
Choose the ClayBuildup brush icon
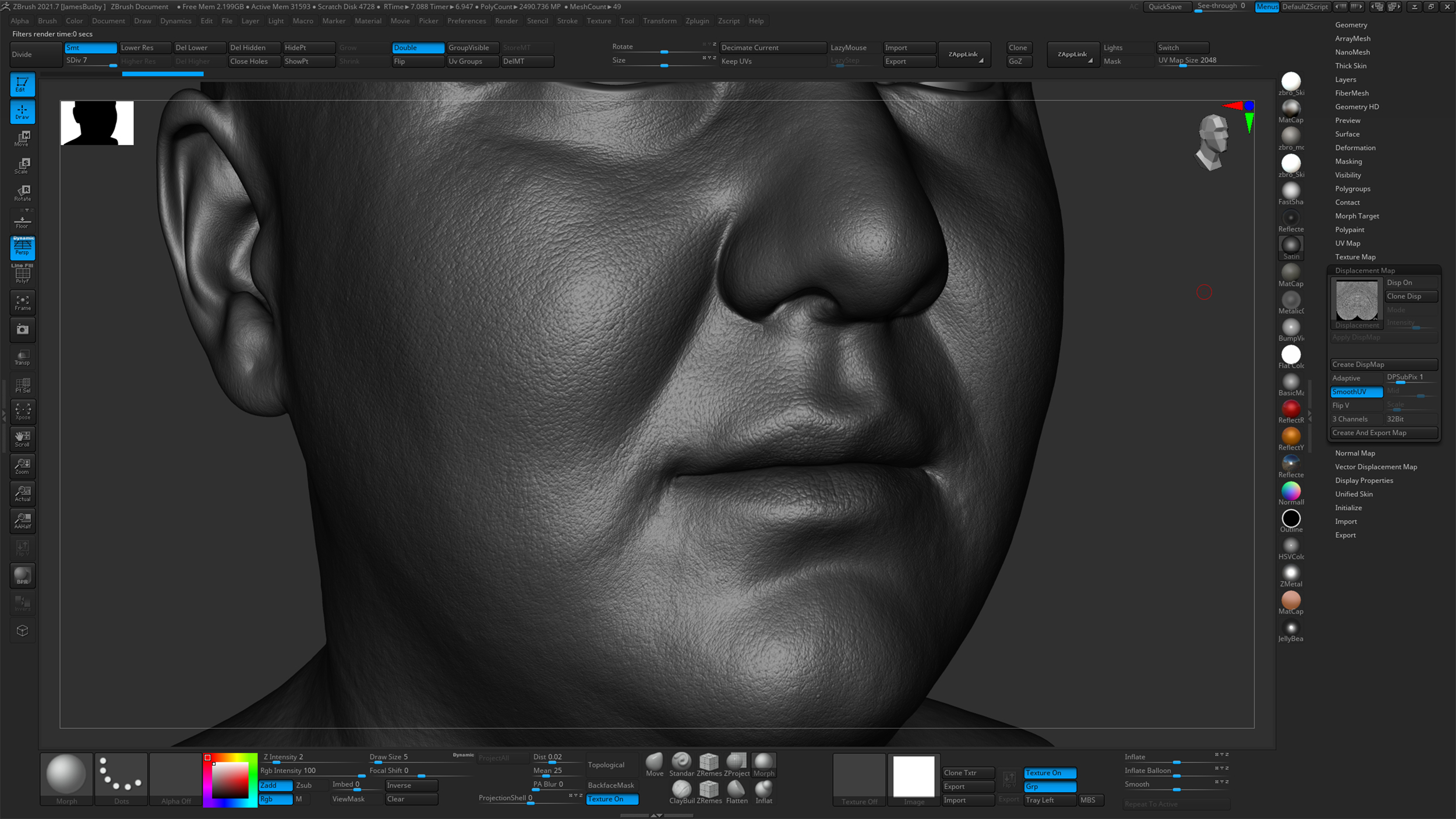click(x=681, y=790)
